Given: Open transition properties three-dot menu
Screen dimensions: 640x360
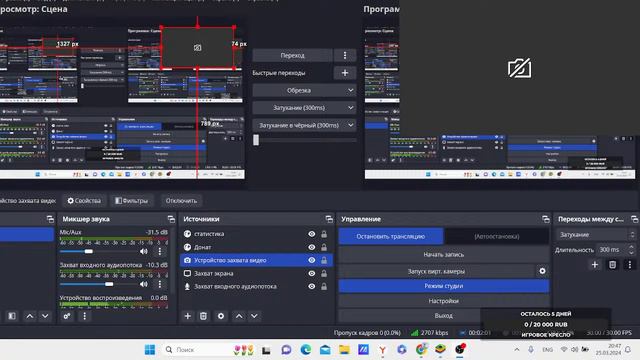Looking at the screenshot, I should 629,265.
